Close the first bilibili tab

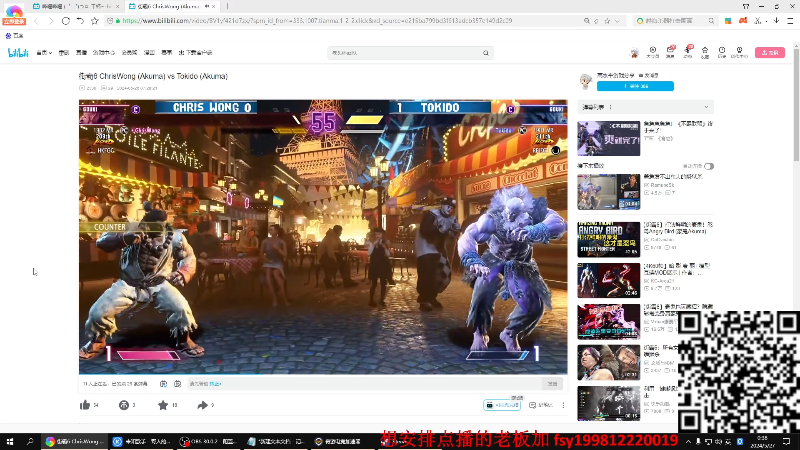[x=117, y=6]
